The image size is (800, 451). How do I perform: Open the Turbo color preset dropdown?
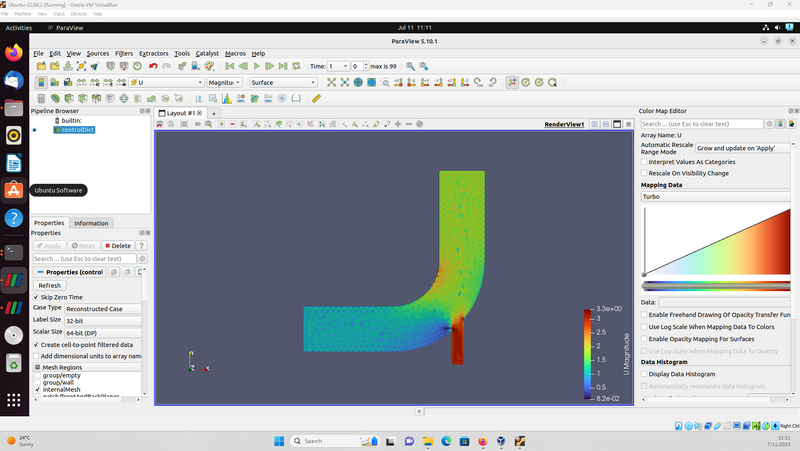(715, 196)
